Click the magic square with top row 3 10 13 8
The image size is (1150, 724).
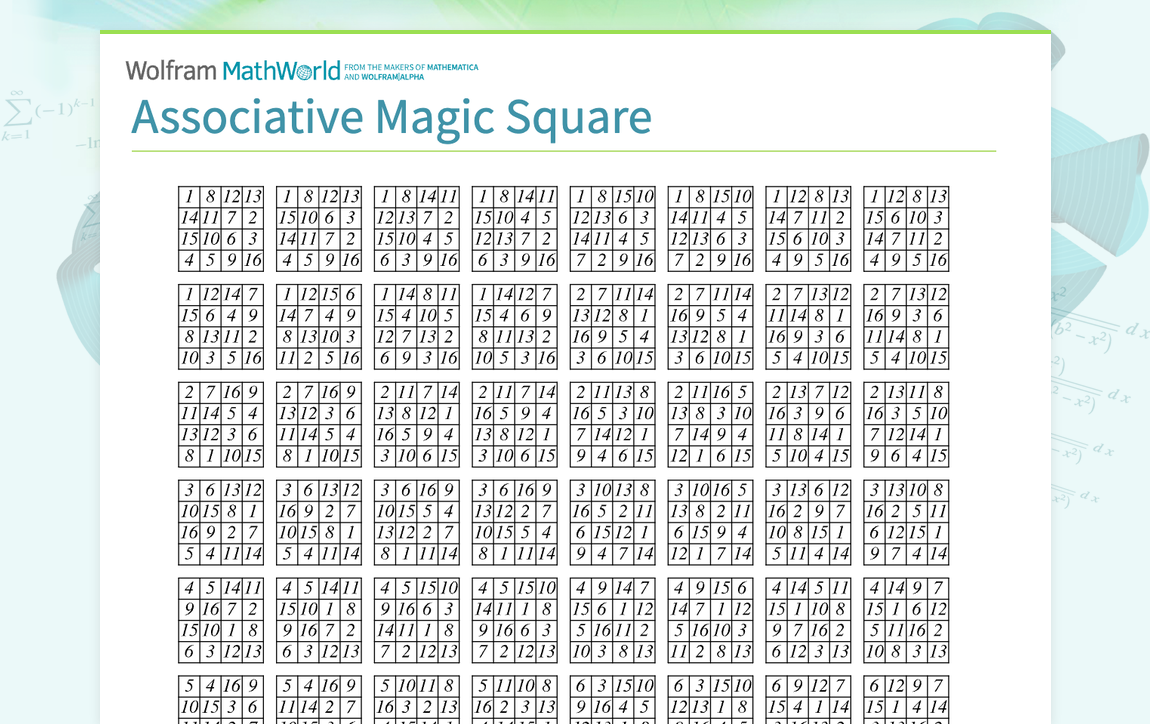coord(612,522)
